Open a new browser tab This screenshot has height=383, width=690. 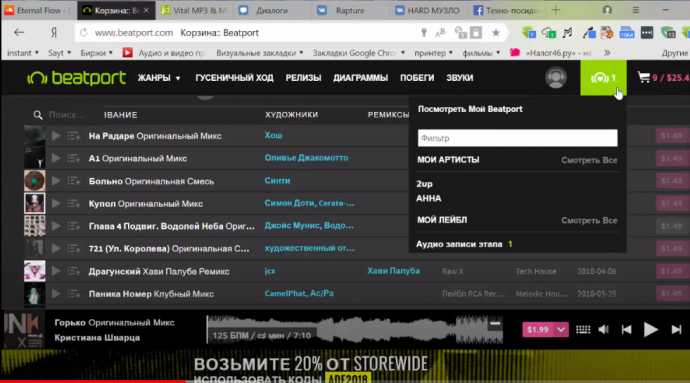click(556, 10)
